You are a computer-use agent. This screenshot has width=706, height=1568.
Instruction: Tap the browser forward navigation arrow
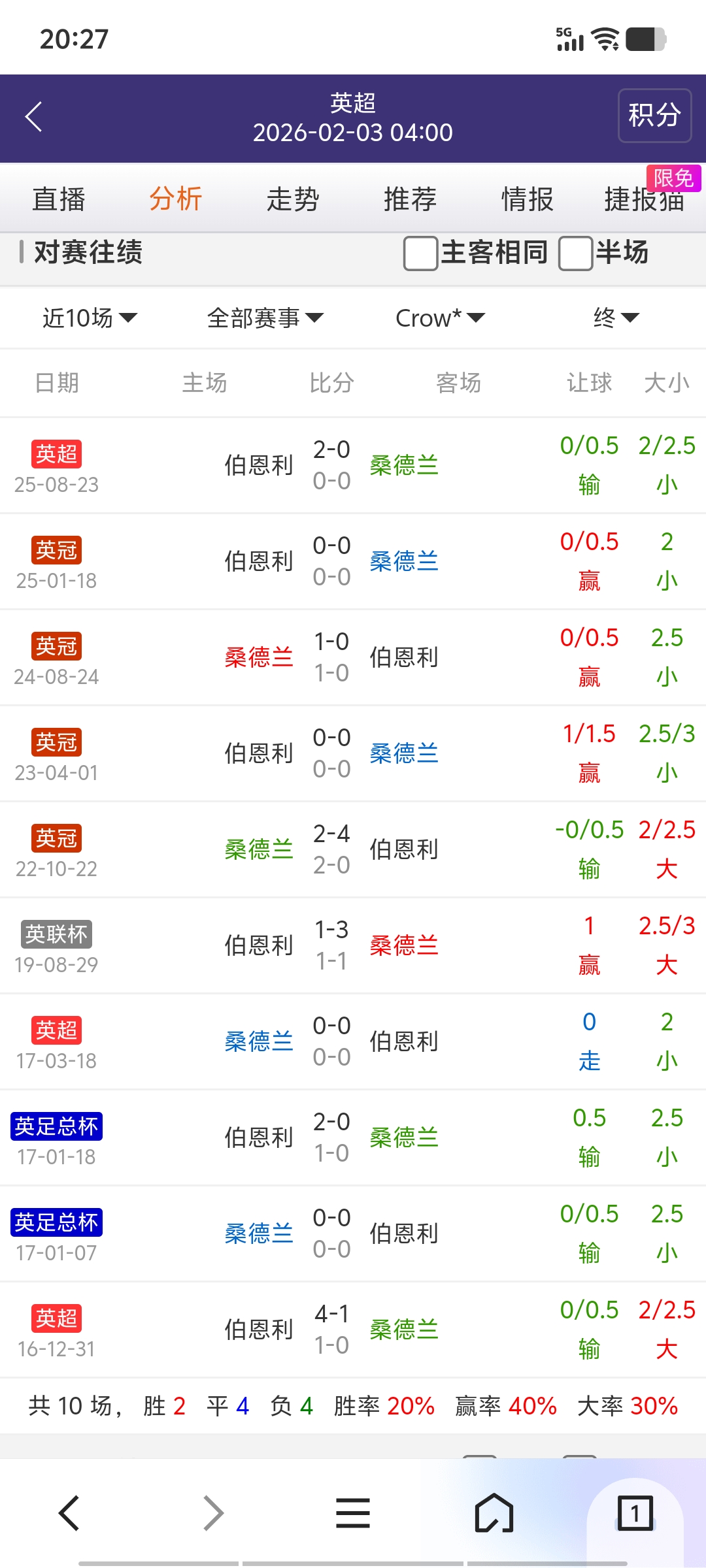pos(213,1513)
